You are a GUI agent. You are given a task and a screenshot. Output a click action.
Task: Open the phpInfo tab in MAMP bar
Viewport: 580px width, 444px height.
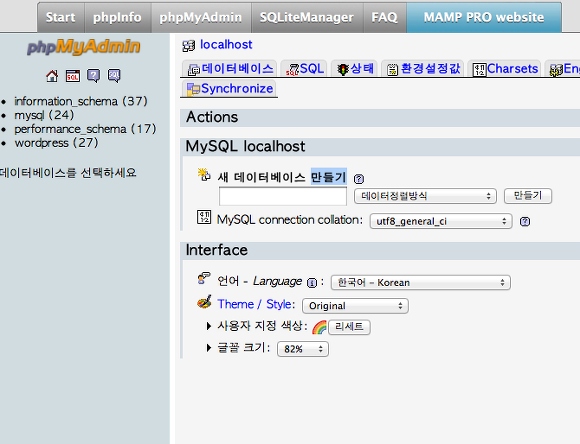(x=118, y=17)
